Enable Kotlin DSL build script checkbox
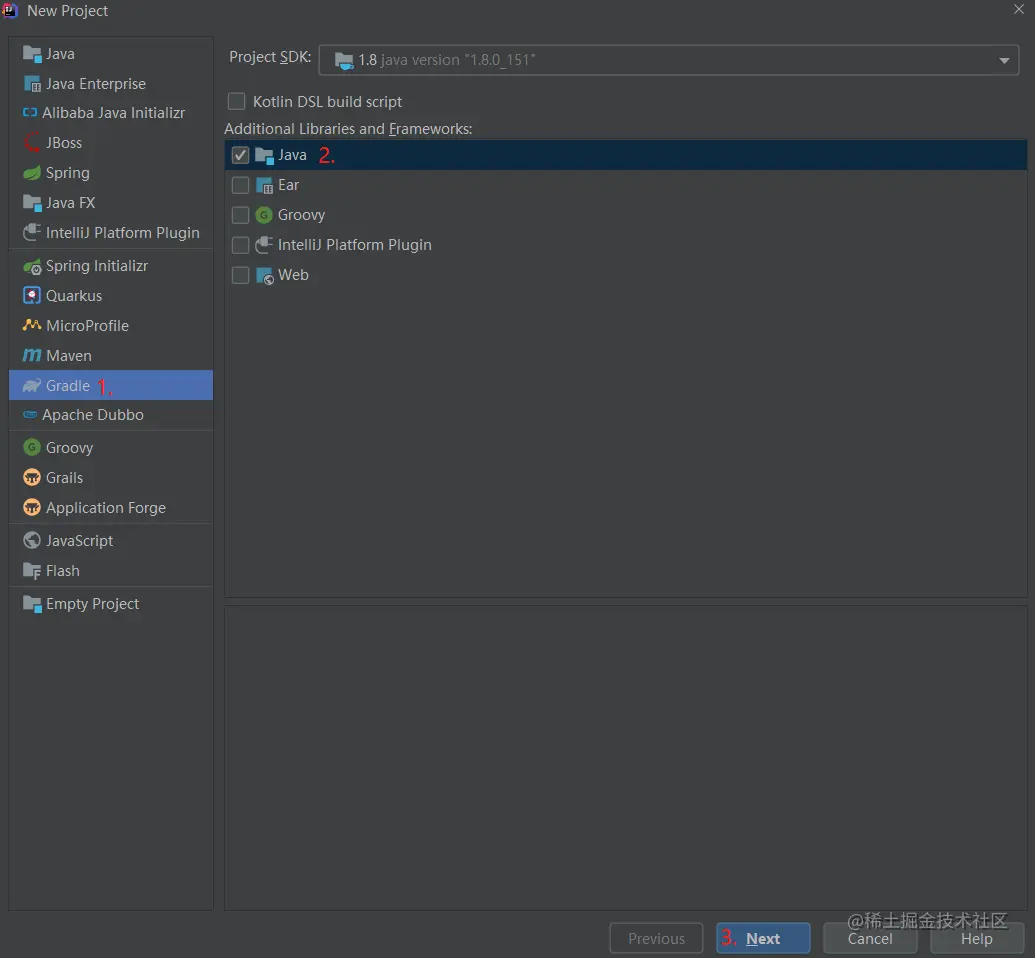The height and width of the screenshot is (958, 1035). (x=236, y=102)
